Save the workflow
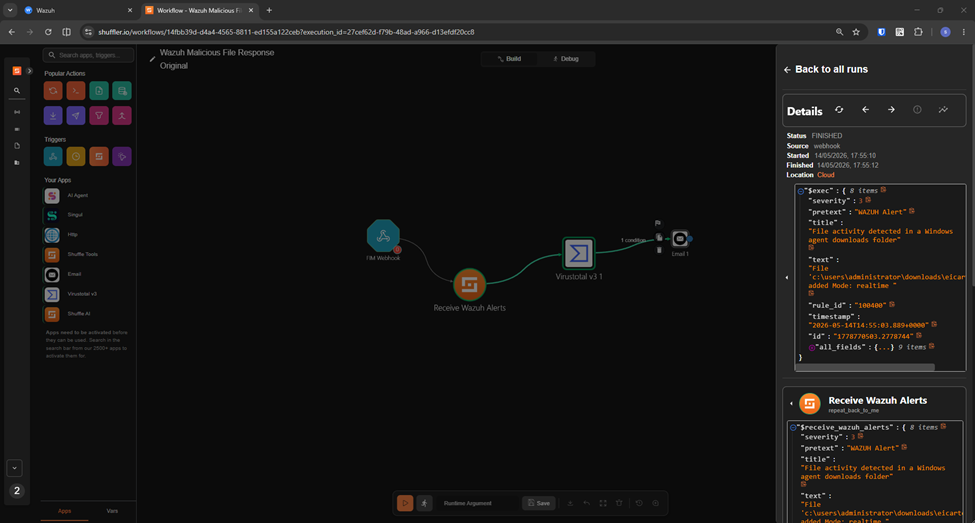Viewport: 975px width, 523px height. click(538, 503)
